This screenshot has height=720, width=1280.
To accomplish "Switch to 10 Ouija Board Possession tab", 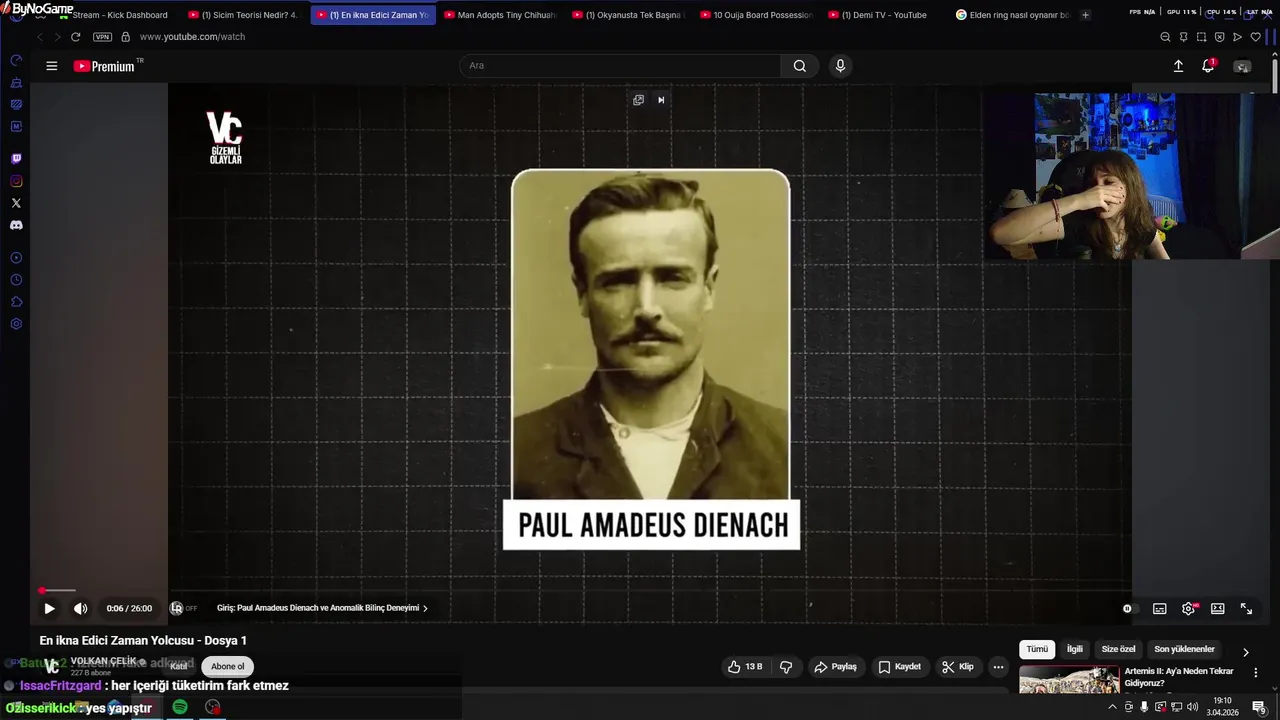I will pyautogui.click(x=755, y=15).
